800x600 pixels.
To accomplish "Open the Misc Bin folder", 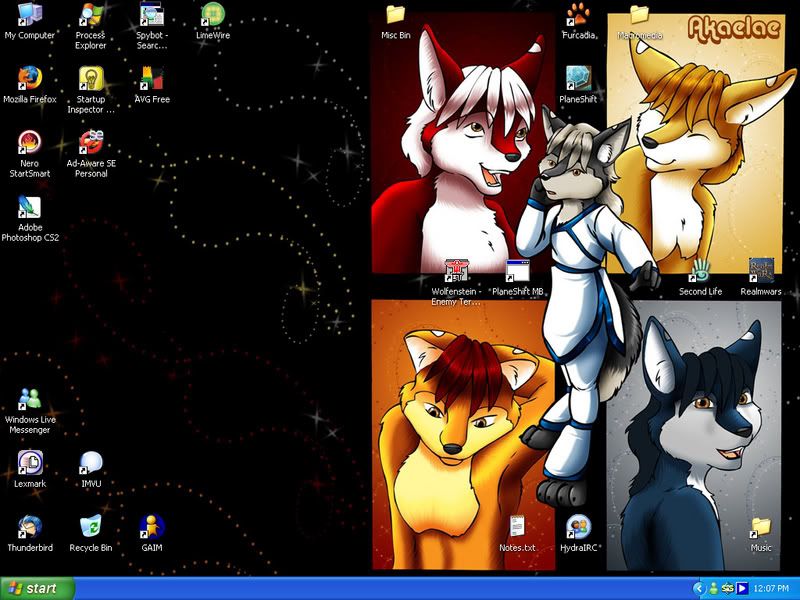I will pos(395,21).
